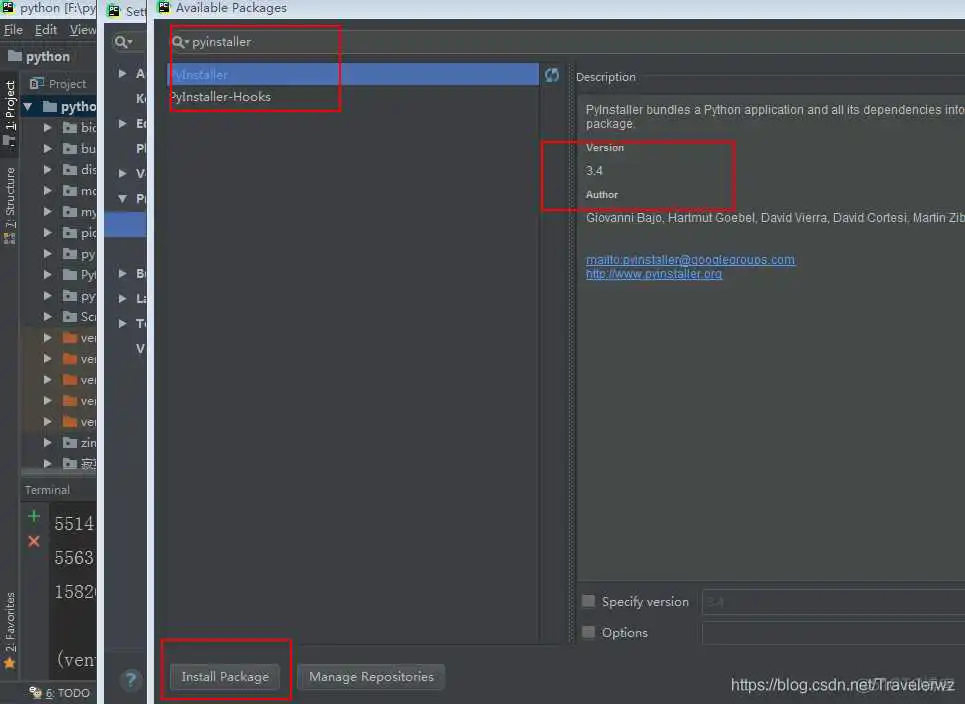Switch to the 7: Structure side tab

(10, 205)
